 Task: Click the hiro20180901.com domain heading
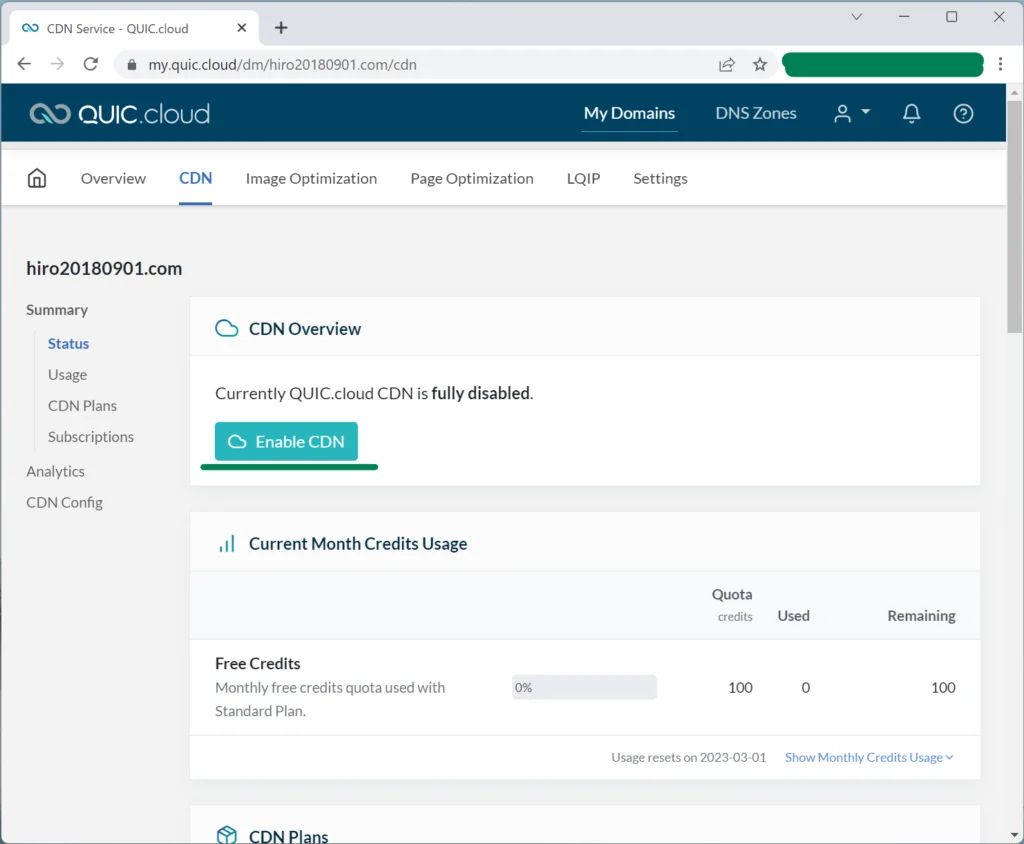click(x=104, y=268)
